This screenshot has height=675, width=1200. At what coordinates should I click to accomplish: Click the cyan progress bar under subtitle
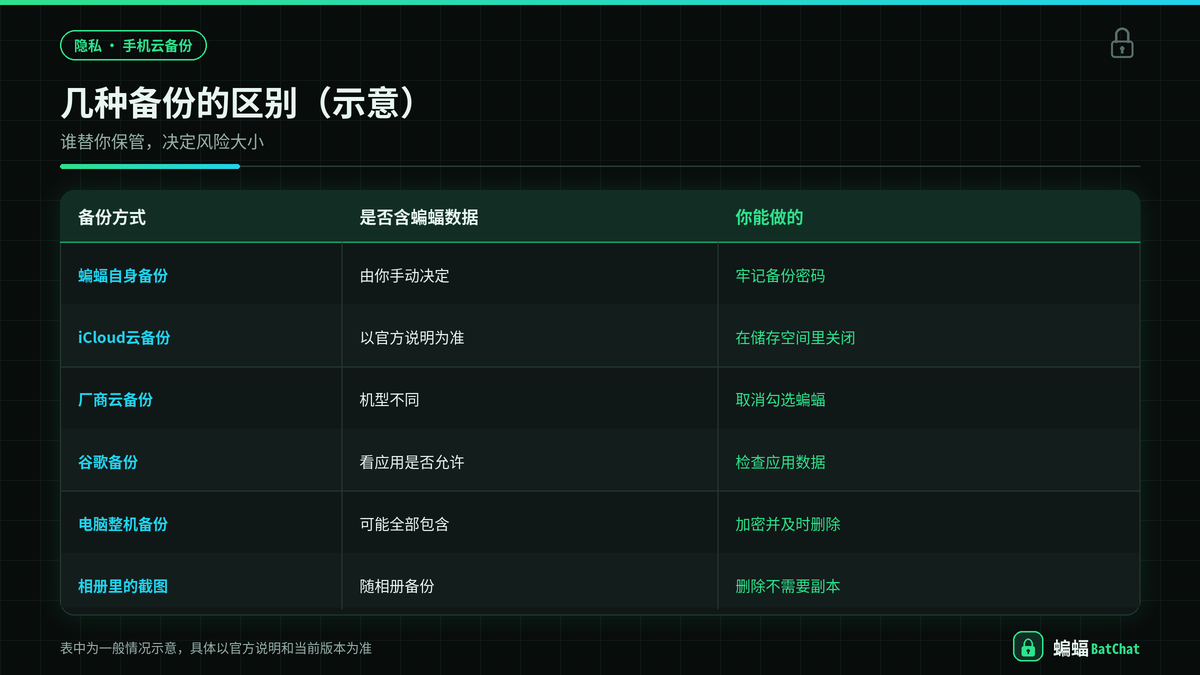click(x=150, y=166)
